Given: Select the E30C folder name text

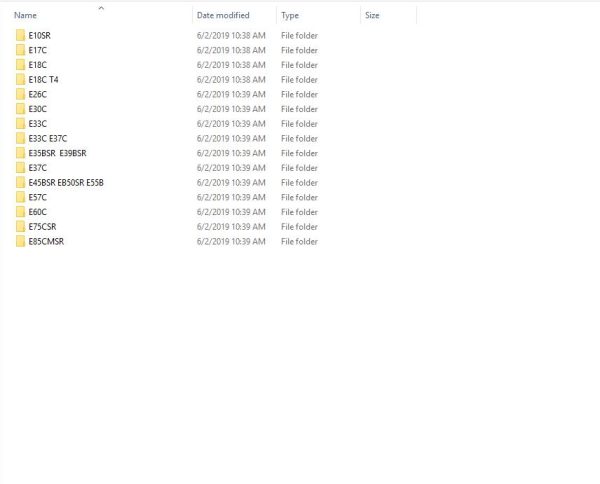Looking at the screenshot, I should pyautogui.click(x=38, y=109).
